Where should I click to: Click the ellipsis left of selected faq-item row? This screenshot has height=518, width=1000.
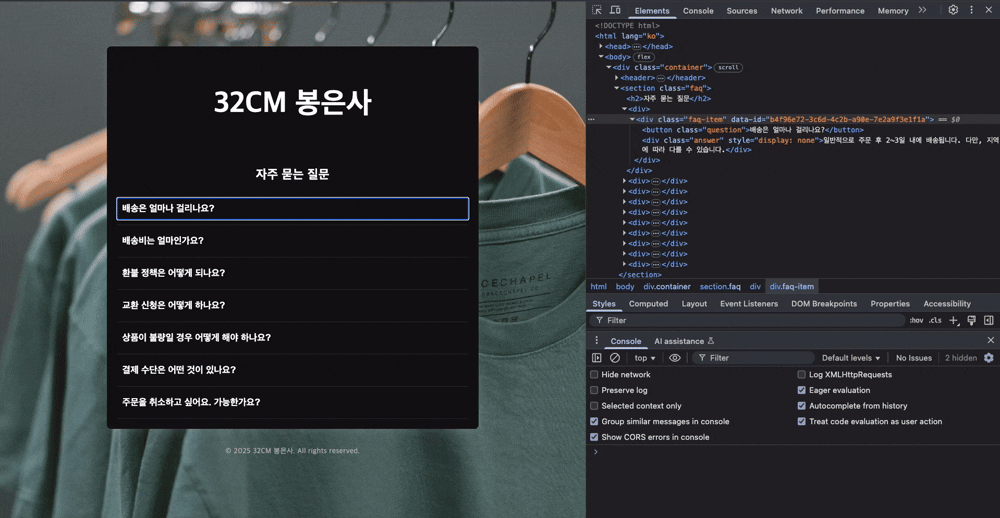pyautogui.click(x=591, y=119)
